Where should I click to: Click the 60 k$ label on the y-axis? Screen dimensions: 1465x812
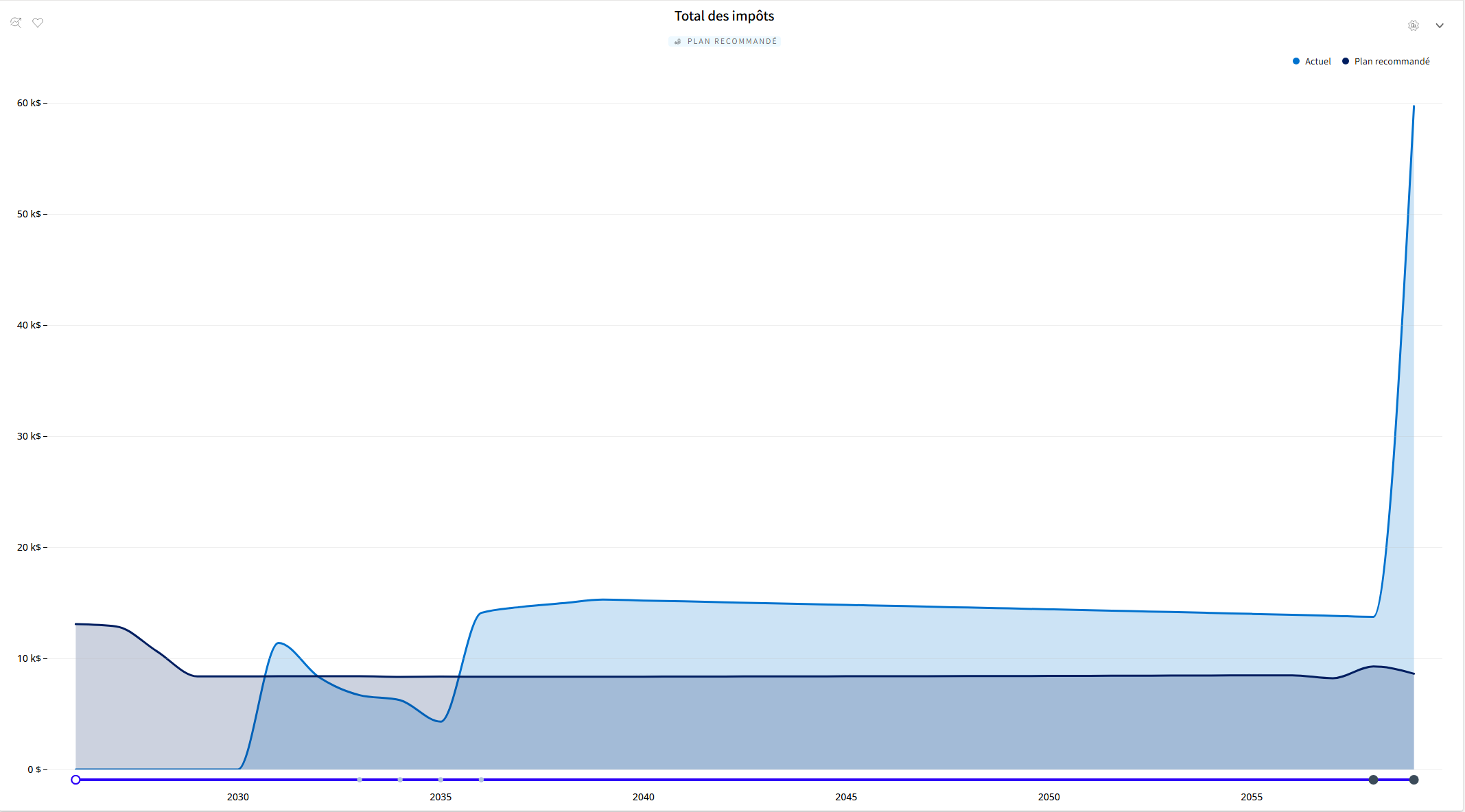[x=29, y=103]
